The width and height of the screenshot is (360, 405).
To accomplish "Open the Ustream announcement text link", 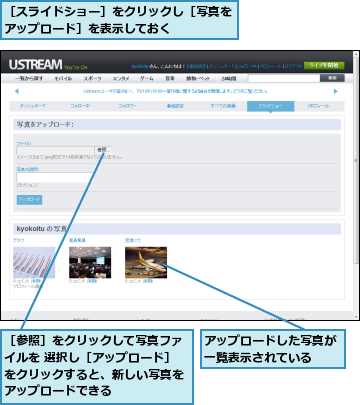I will click(175, 91).
